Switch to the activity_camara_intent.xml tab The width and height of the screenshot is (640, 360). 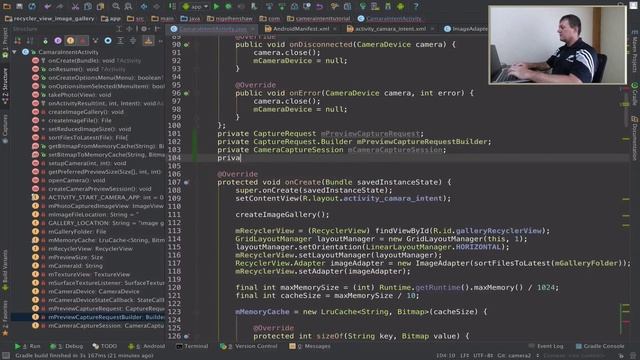(390, 29)
